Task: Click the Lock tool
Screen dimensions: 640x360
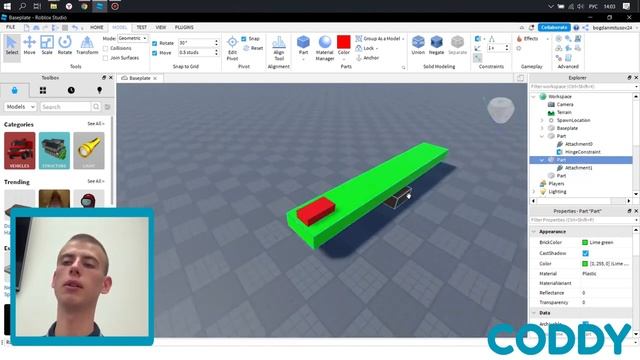Action: pyautogui.click(x=366, y=48)
